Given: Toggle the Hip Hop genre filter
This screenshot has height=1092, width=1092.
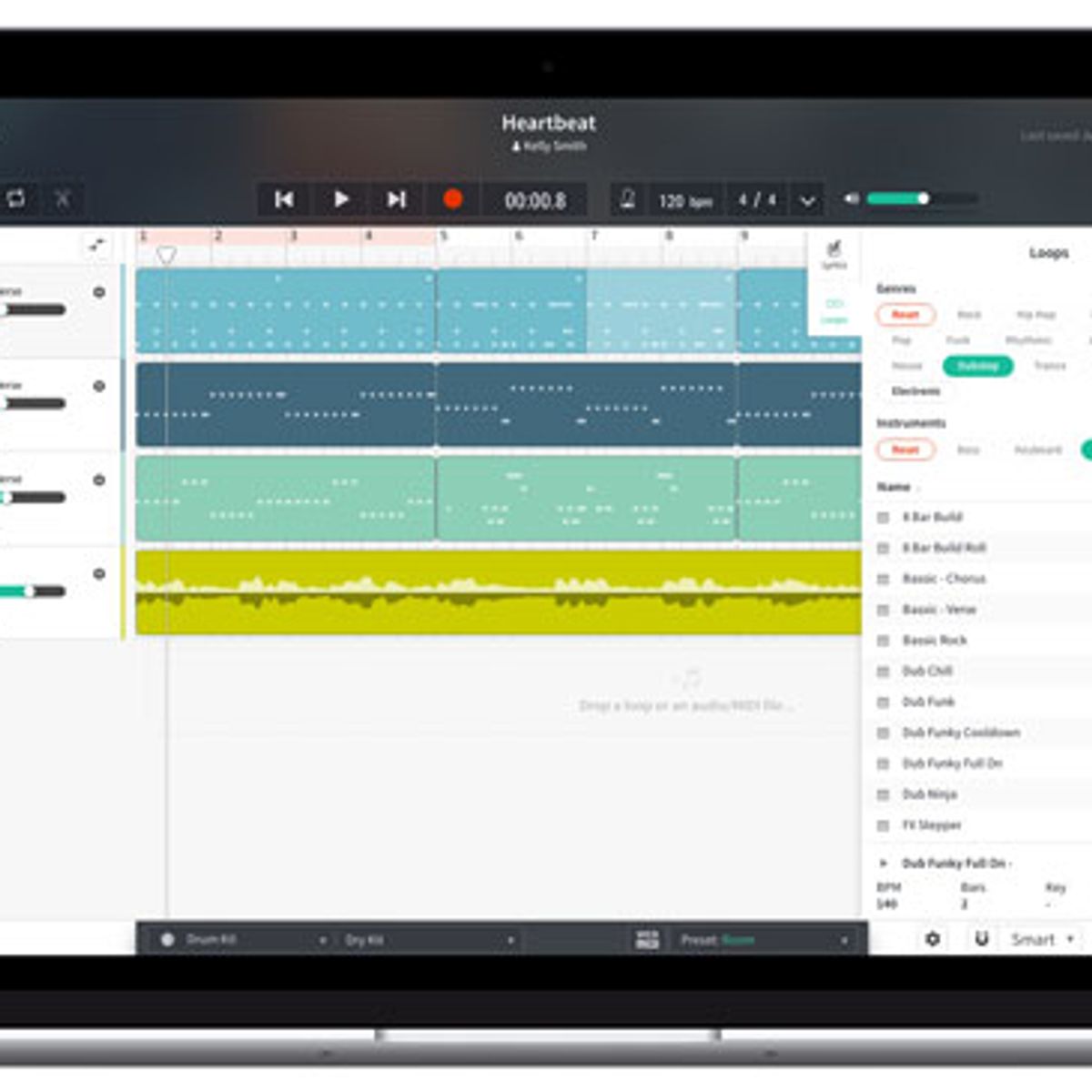Looking at the screenshot, I should pos(1036,315).
